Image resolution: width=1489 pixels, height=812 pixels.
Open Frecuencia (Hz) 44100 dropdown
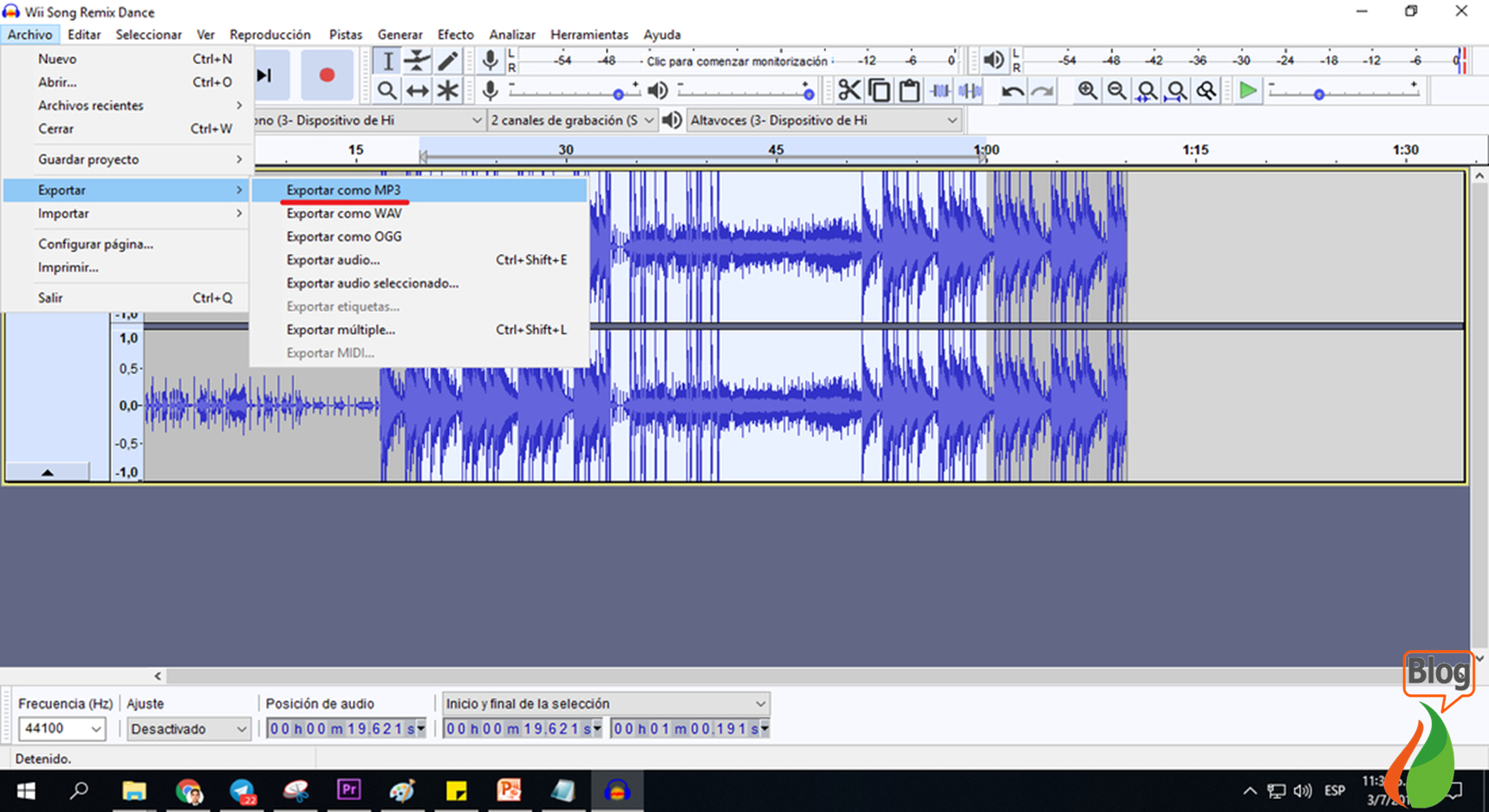point(62,729)
